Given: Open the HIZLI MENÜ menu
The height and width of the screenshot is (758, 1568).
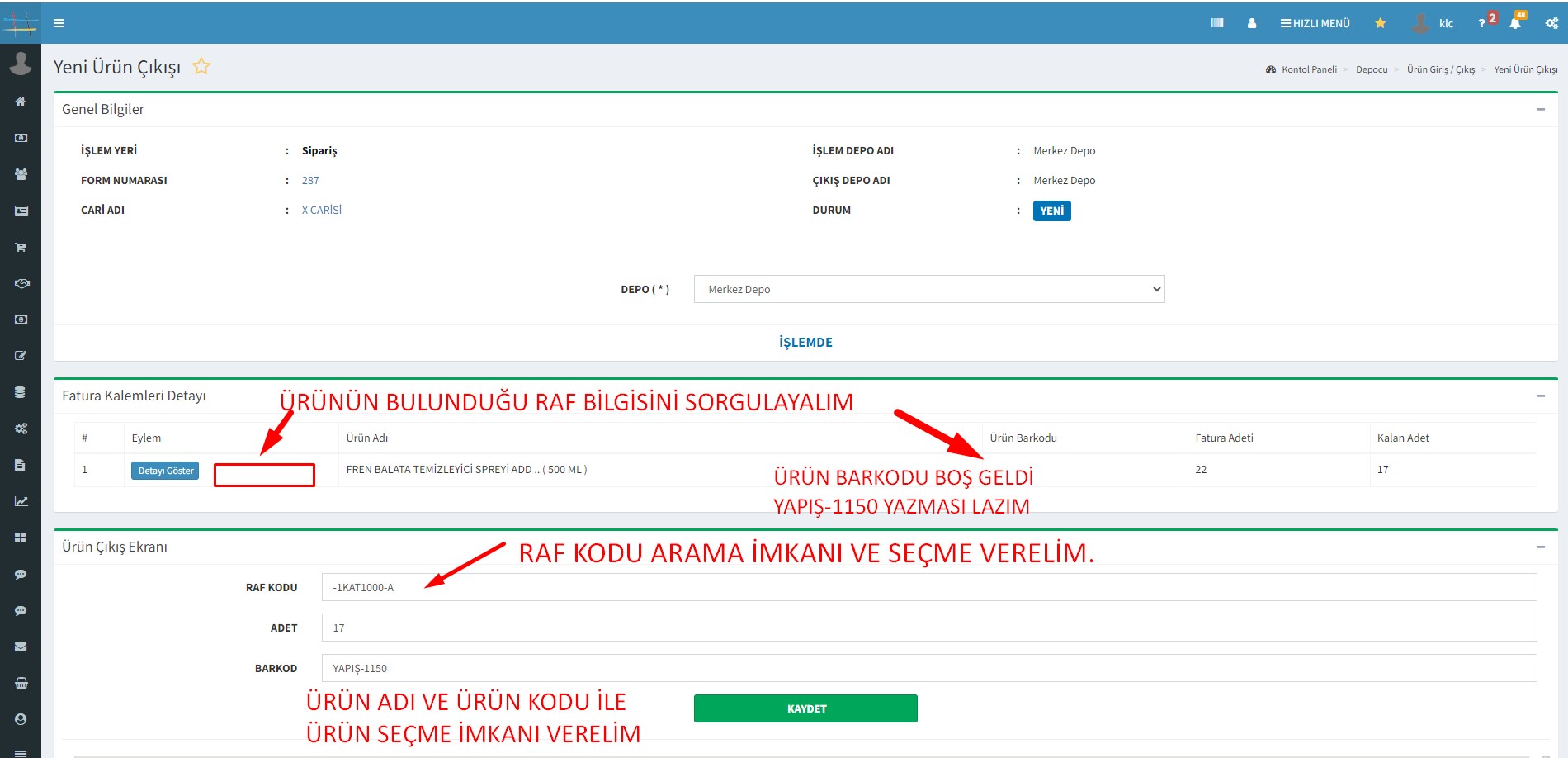Looking at the screenshot, I should click(1315, 23).
